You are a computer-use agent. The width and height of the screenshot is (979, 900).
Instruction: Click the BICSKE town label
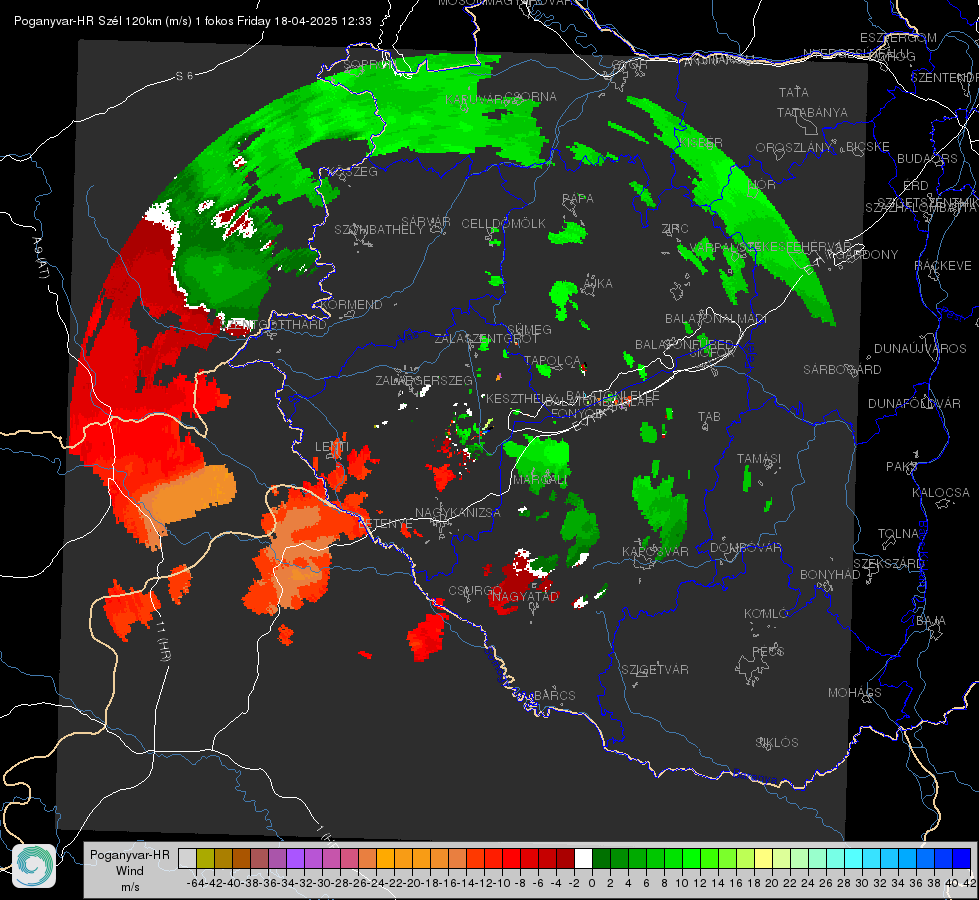pos(868,147)
